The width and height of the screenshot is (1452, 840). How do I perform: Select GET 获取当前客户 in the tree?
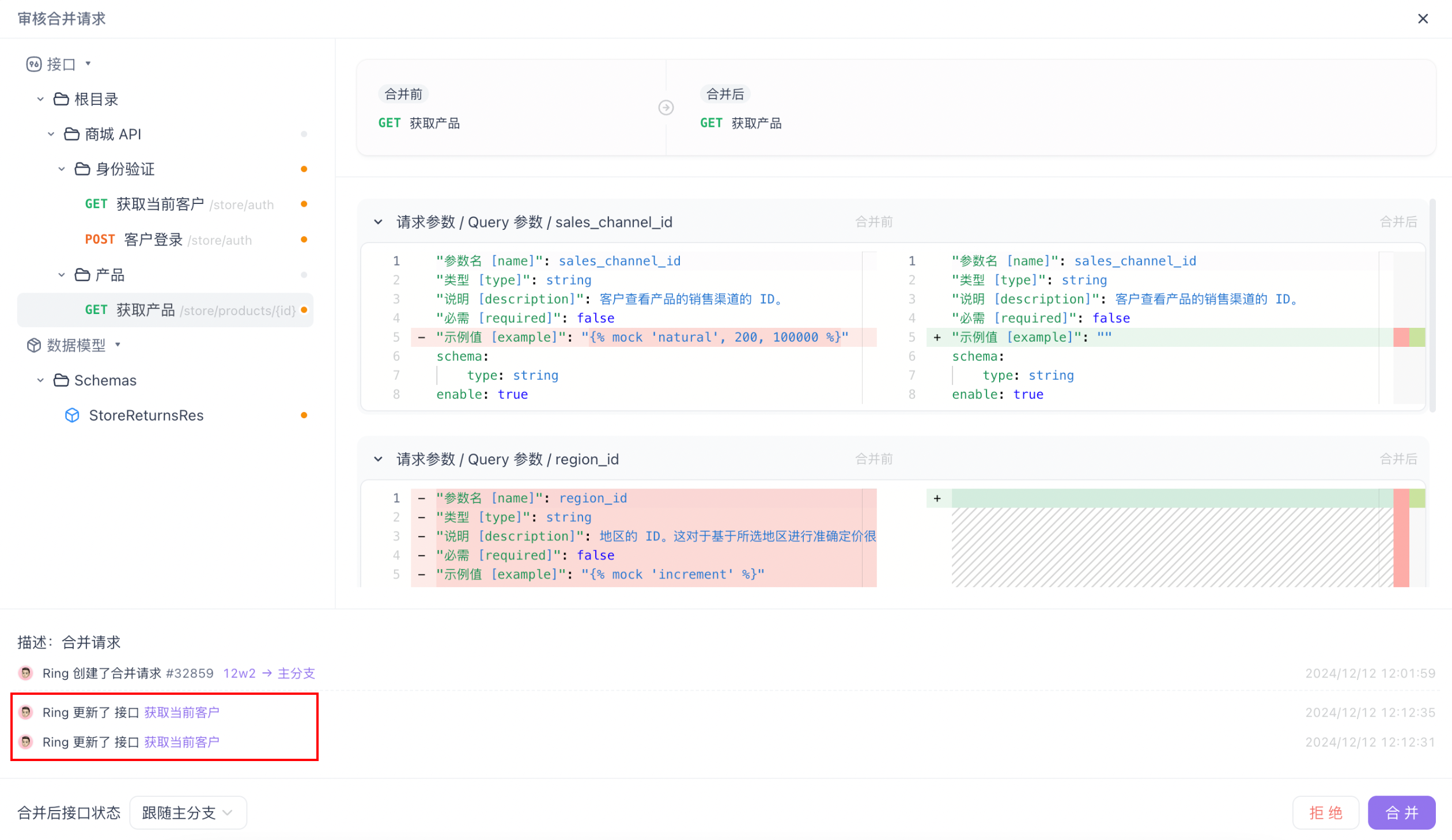coord(160,203)
